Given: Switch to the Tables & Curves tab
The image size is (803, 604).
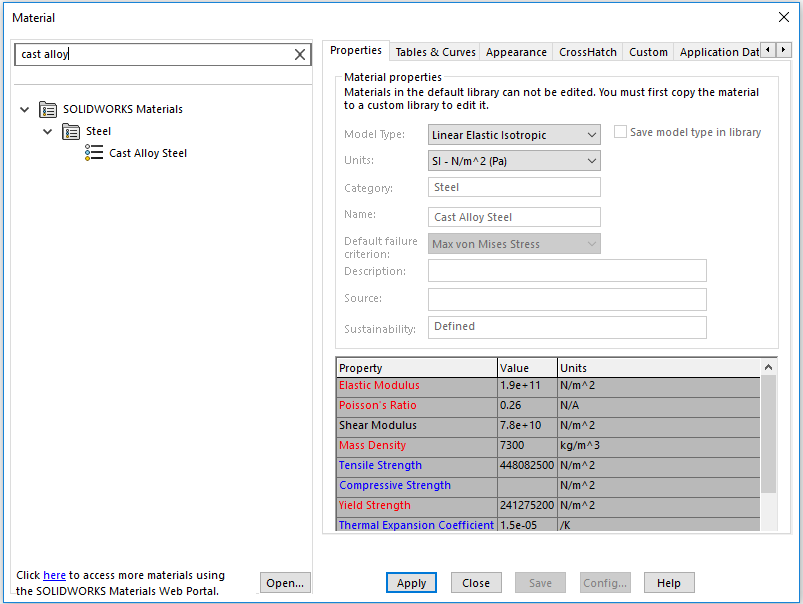Looking at the screenshot, I should 435,52.
